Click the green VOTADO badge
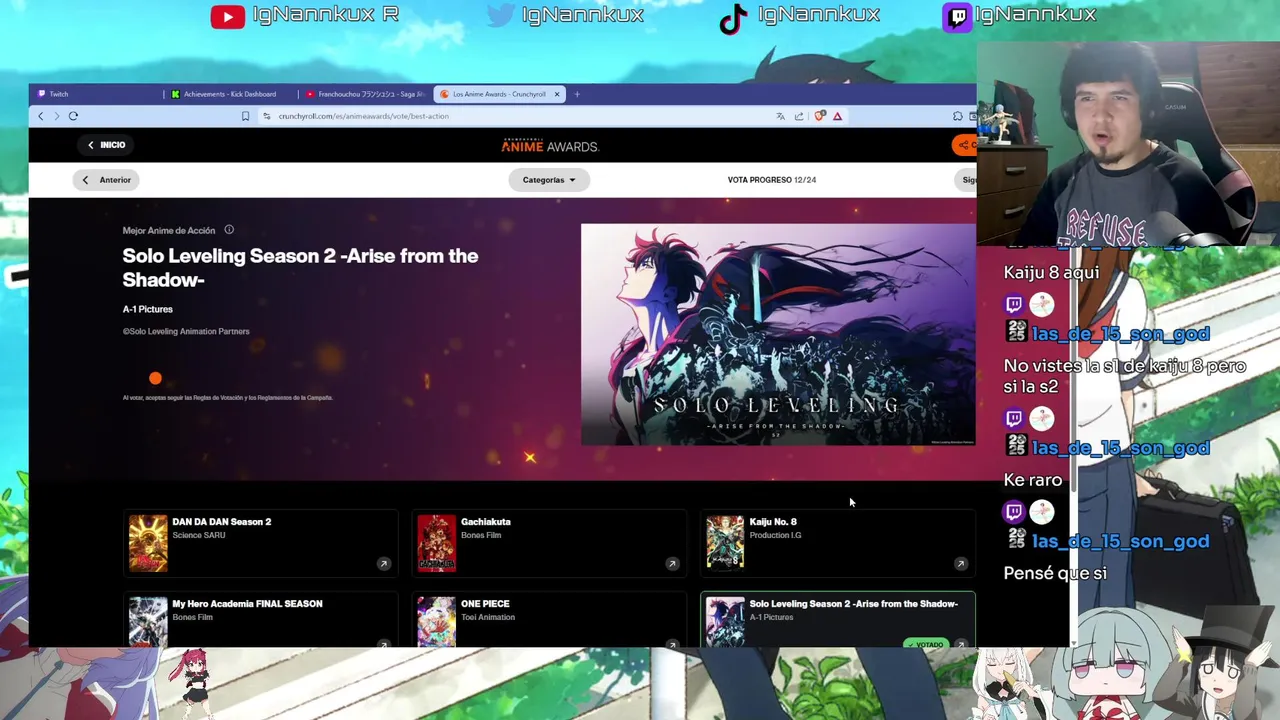The height and width of the screenshot is (720, 1280). pyautogui.click(x=926, y=644)
